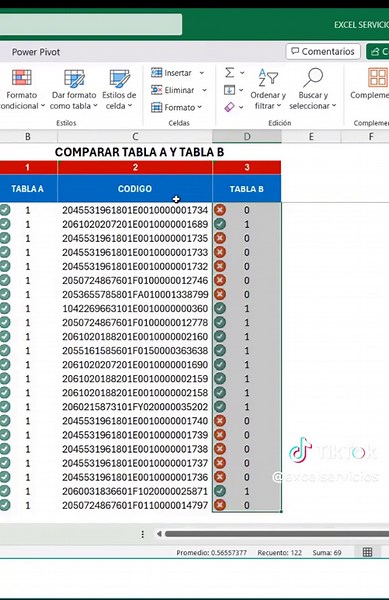
Task: Click three-dot sheet tab splitter handle
Action: pos(143,534)
